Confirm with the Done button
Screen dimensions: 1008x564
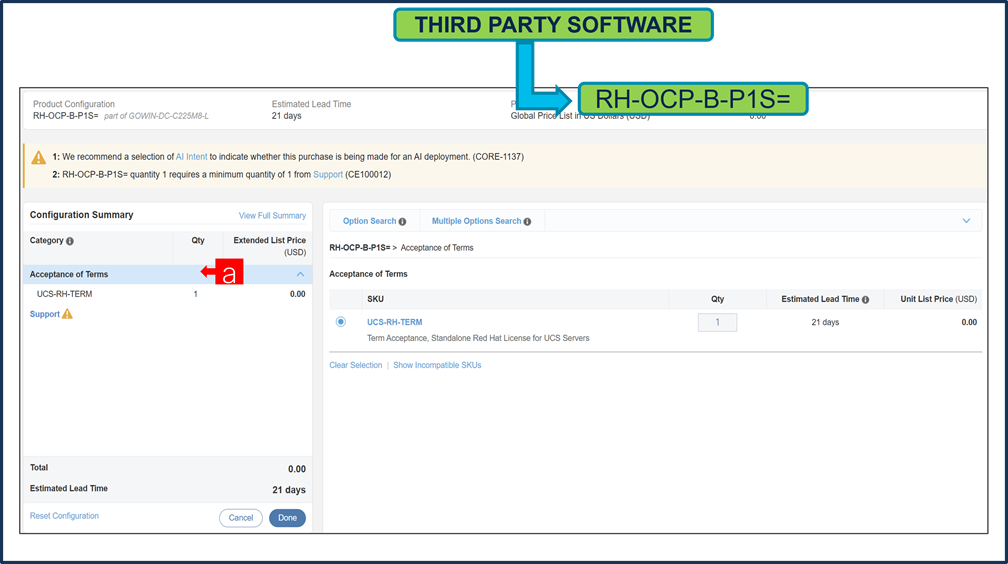coord(287,518)
